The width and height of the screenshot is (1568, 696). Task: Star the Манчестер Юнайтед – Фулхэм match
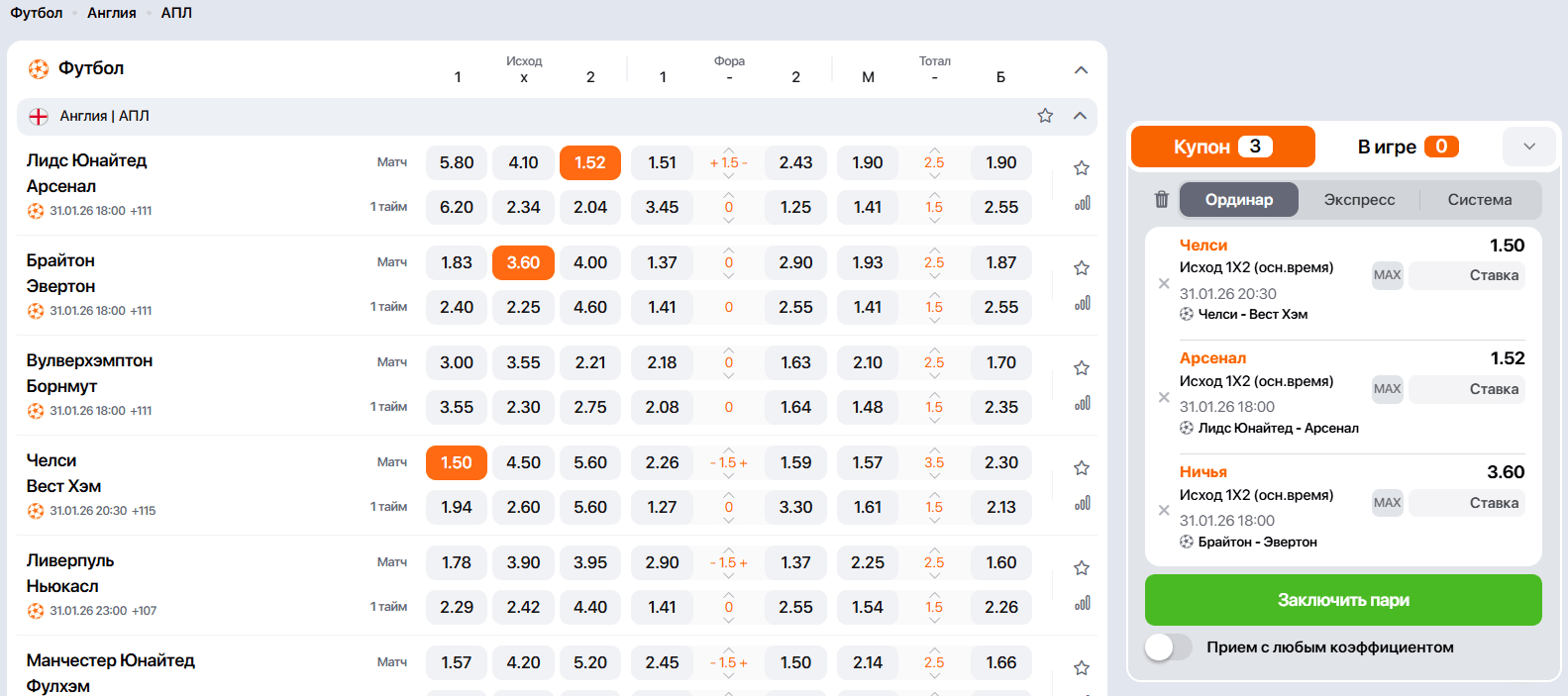(1082, 668)
